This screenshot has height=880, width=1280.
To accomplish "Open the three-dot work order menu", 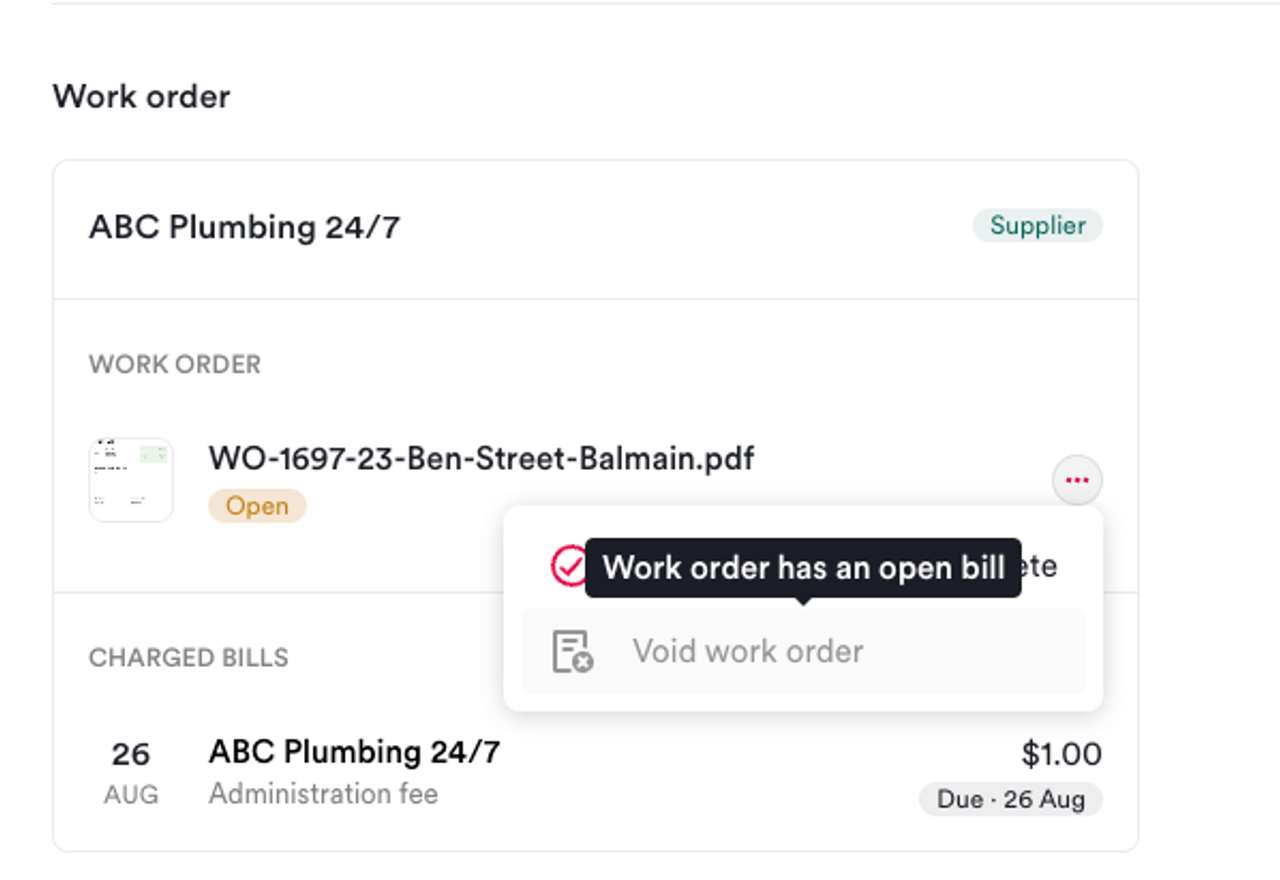I will pos(1077,481).
